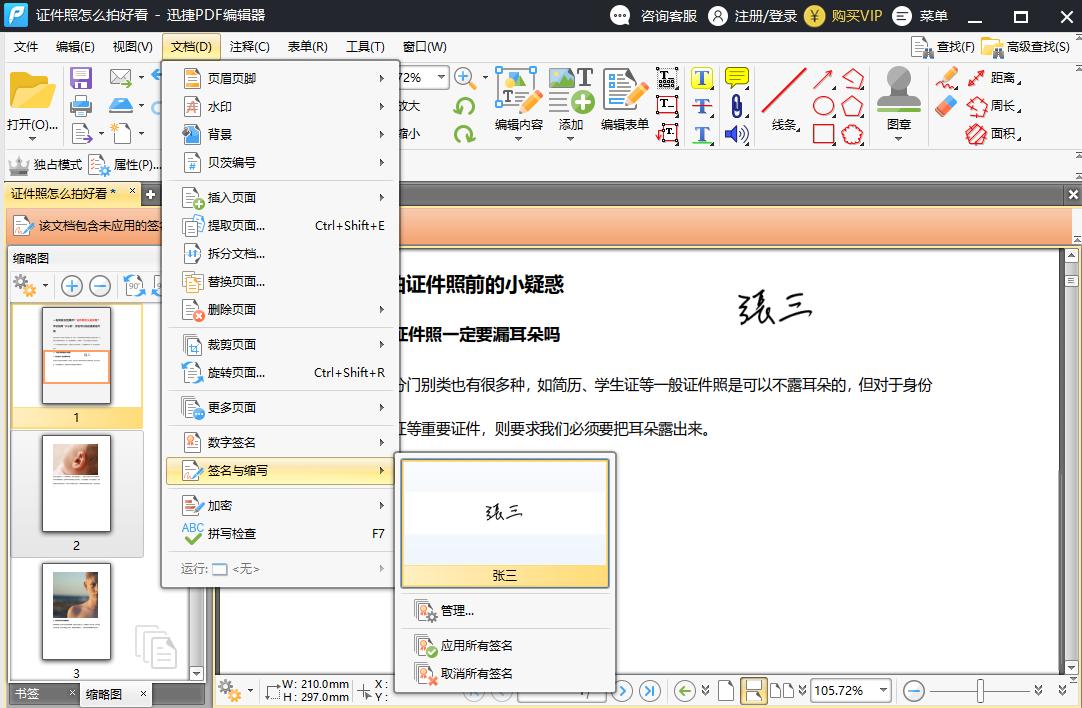Add an audio comment with the speaker icon
Viewport: 1082px width, 708px height.
[737, 133]
